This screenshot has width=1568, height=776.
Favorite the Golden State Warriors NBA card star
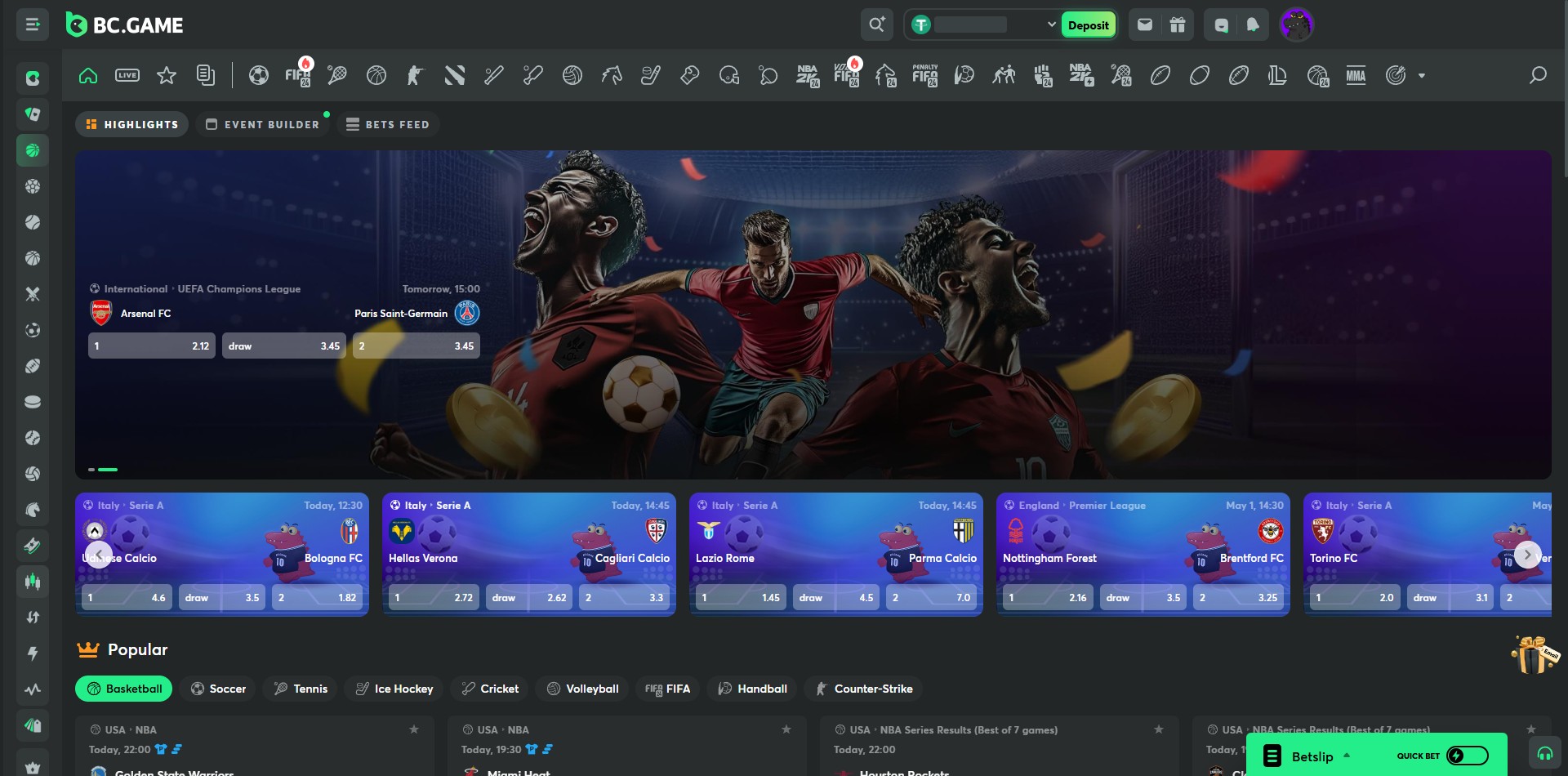414,729
